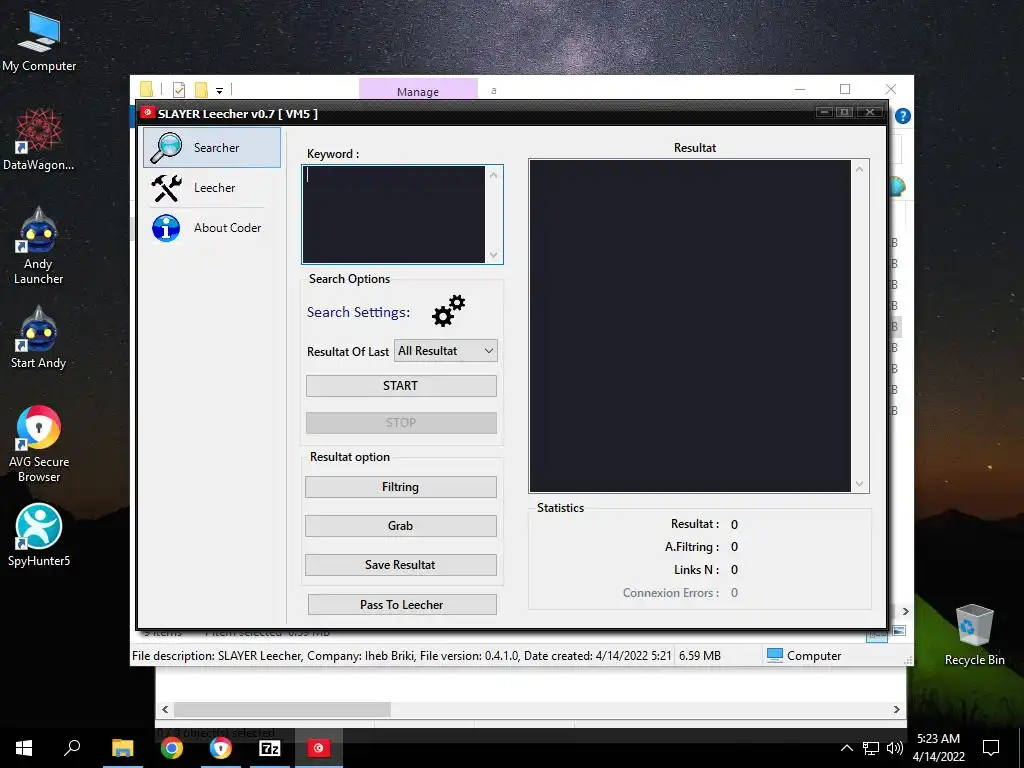Click the volume speaker icon
Screen dimensions: 1024x768
pyautogui.click(x=895, y=748)
